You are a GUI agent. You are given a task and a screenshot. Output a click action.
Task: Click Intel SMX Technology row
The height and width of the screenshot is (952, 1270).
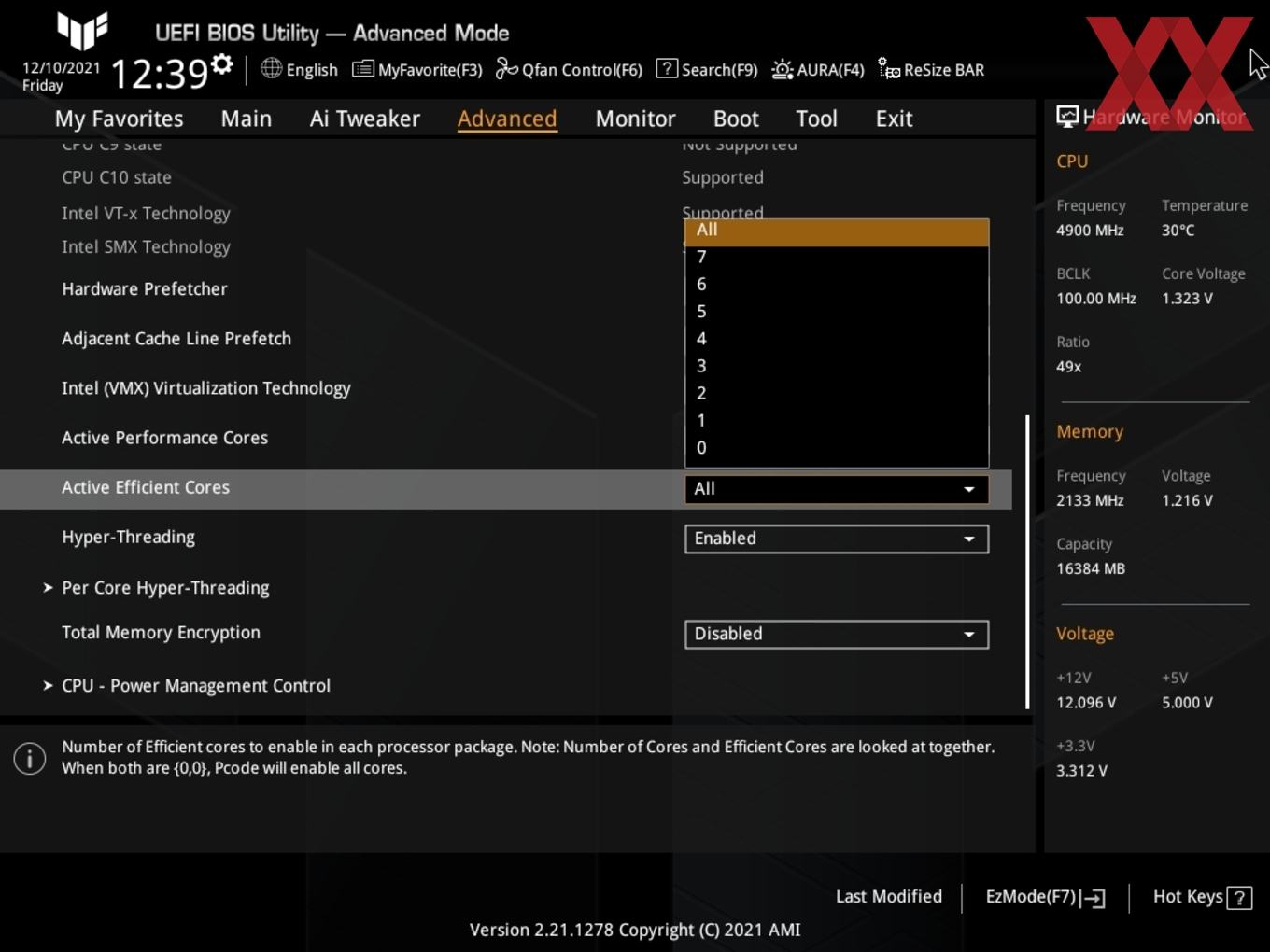pos(146,246)
